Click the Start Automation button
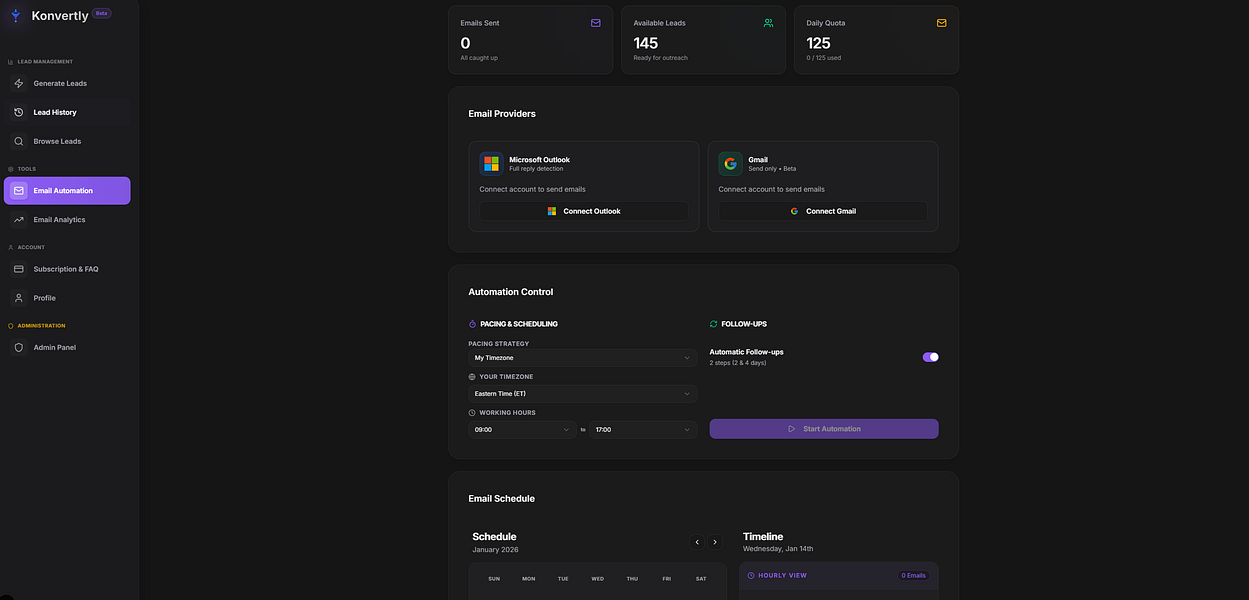1249x600 pixels. (x=824, y=429)
